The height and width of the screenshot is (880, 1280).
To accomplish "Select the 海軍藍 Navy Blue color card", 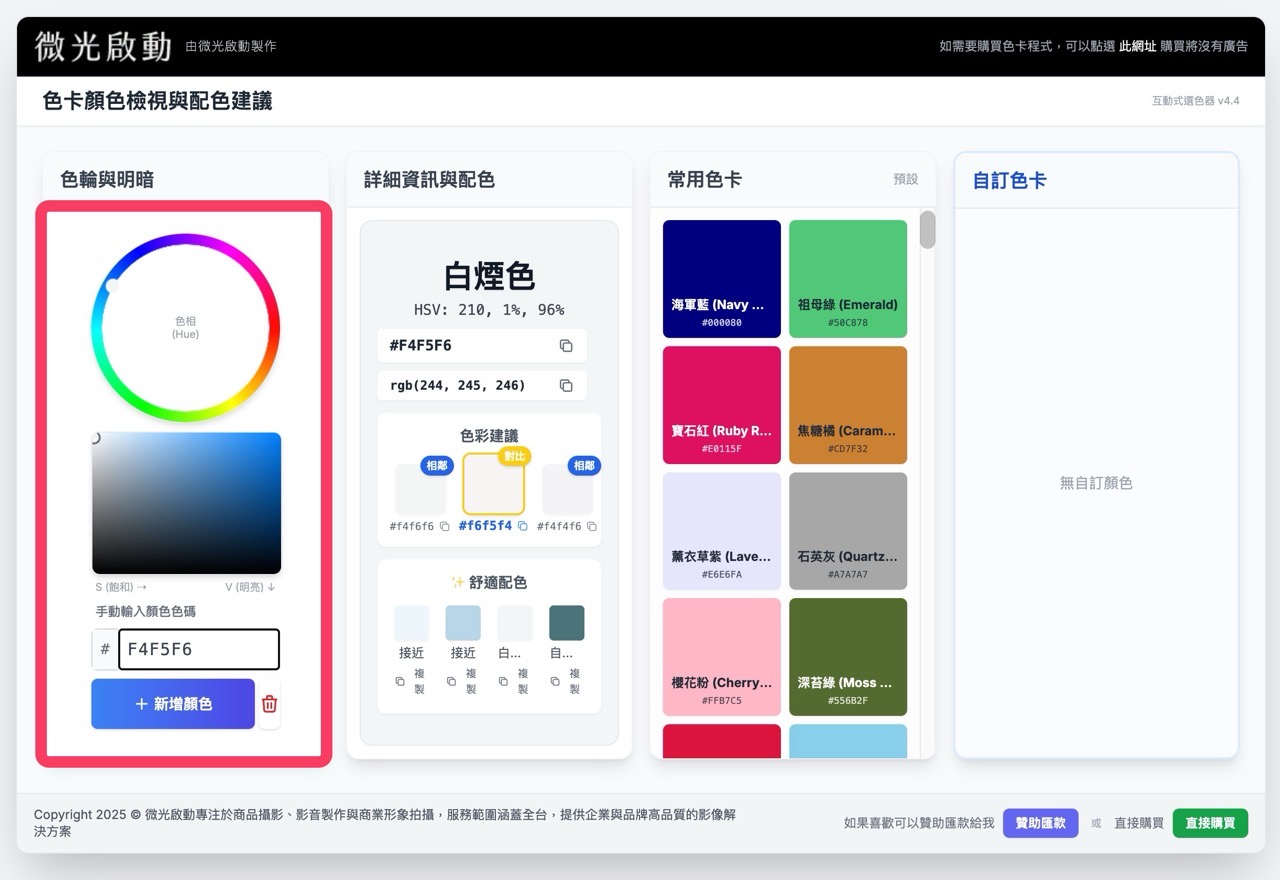I will [x=721, y=279].
